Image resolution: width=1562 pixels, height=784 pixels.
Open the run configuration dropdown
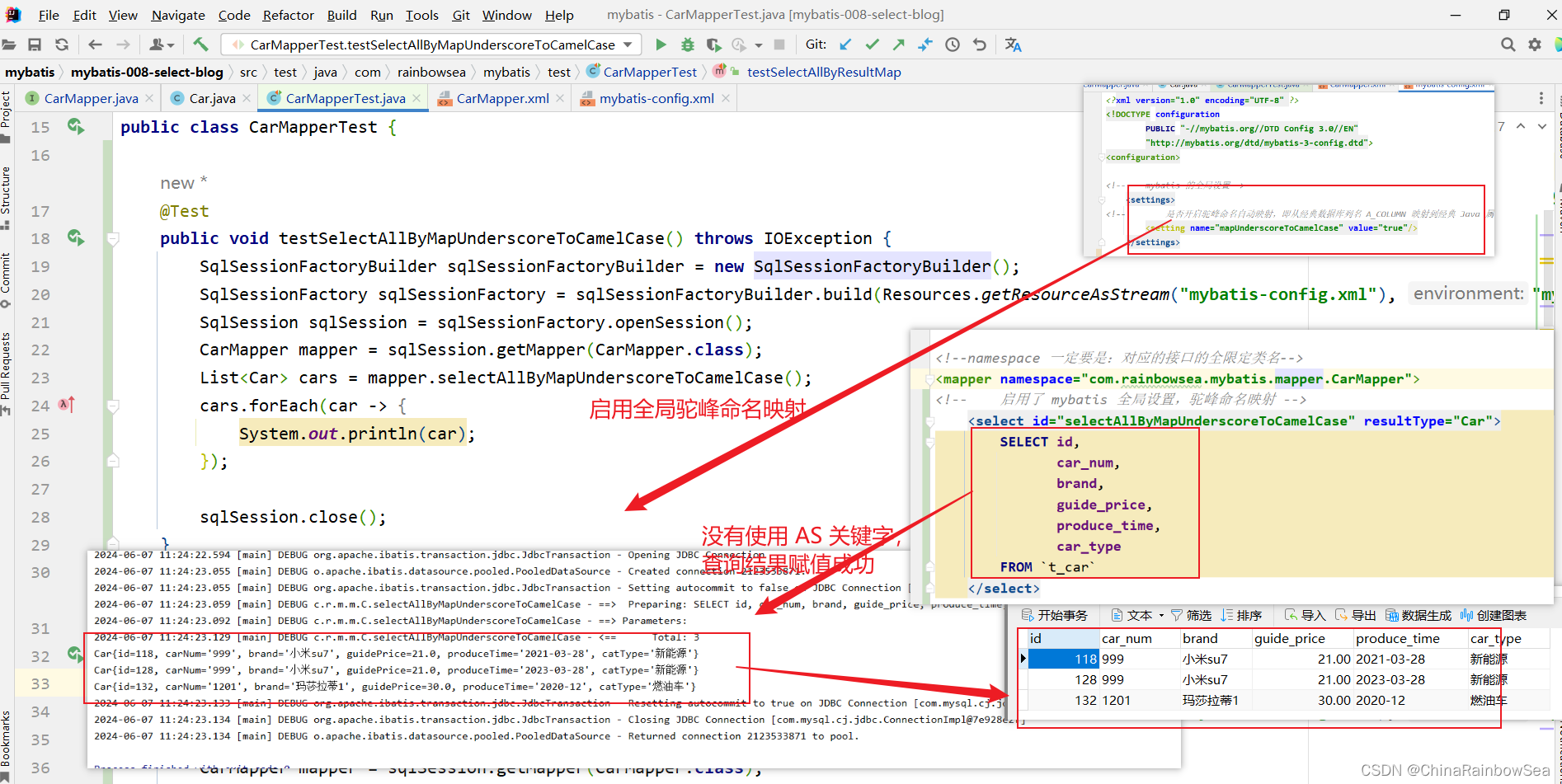pos(628,45)
